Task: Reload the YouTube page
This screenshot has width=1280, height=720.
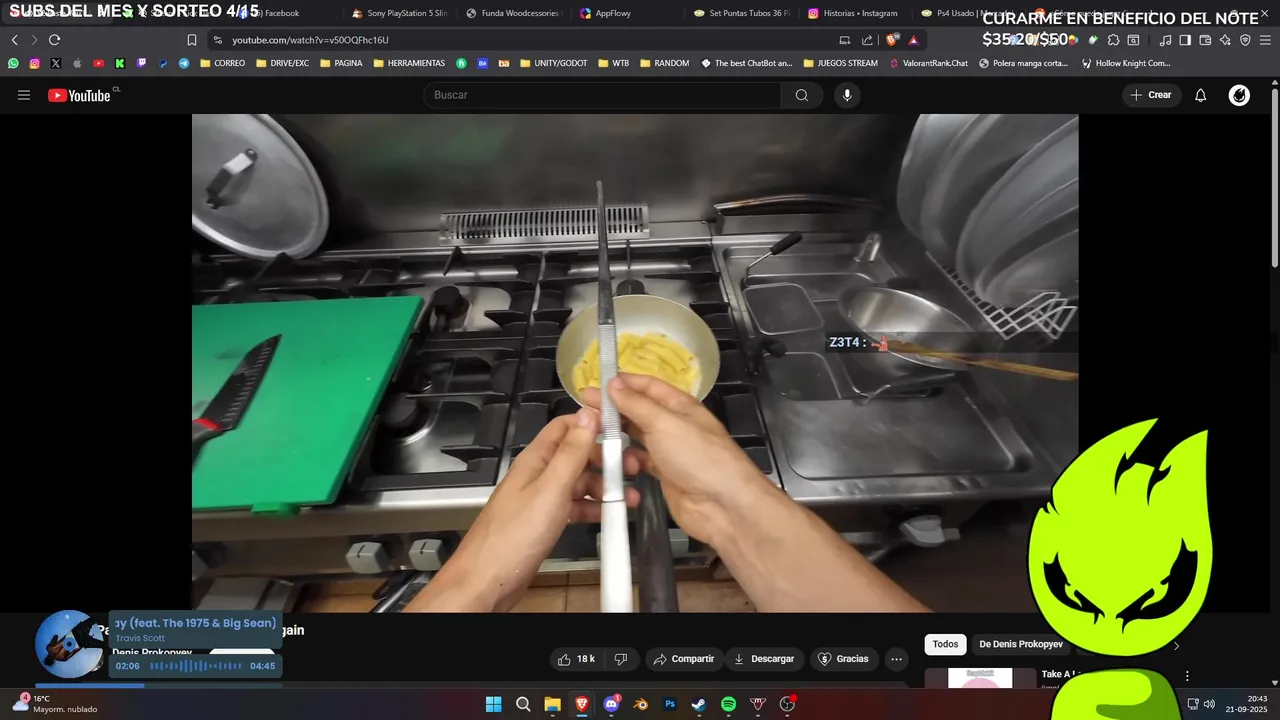Action: [x=54, y=40]
